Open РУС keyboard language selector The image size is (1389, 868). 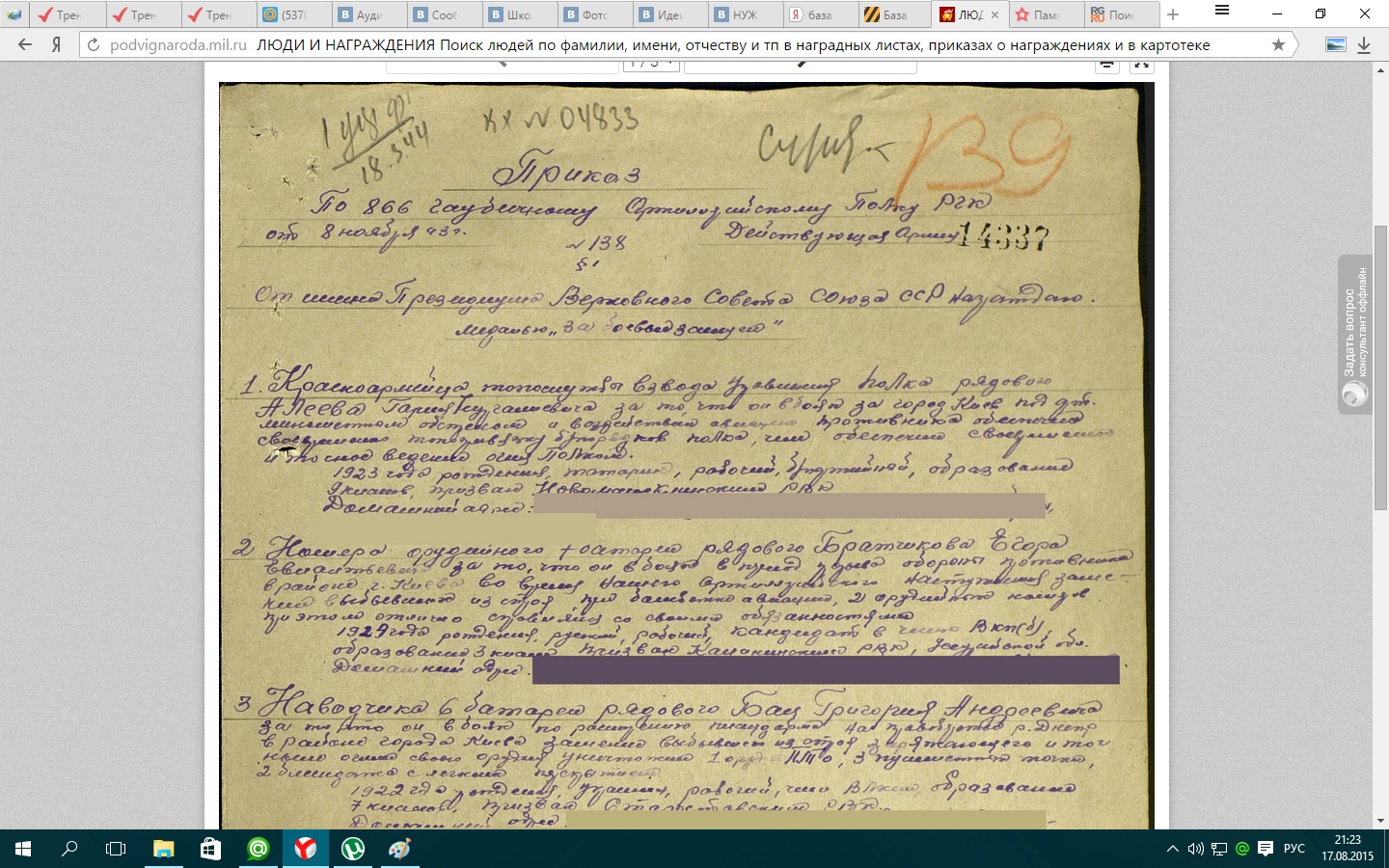point(1294,849)
